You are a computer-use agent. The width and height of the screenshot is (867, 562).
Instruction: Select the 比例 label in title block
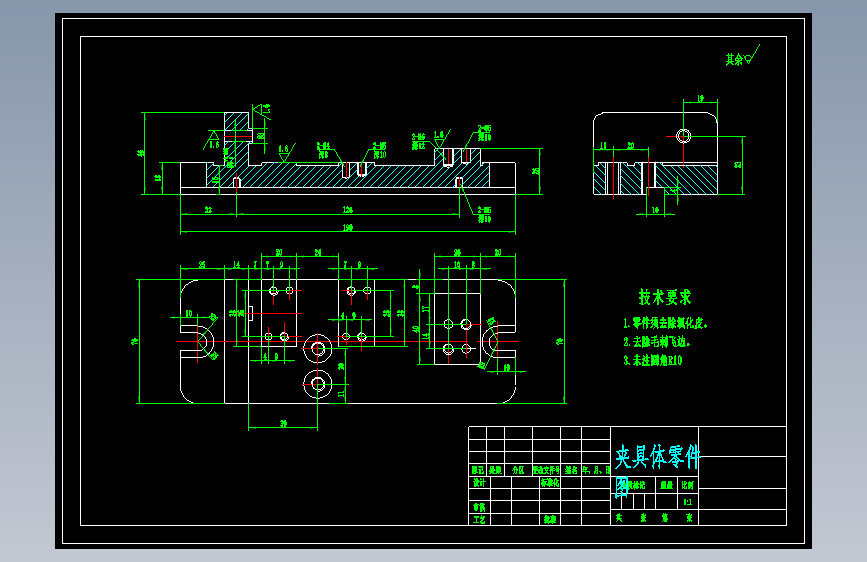pos(687,485)
